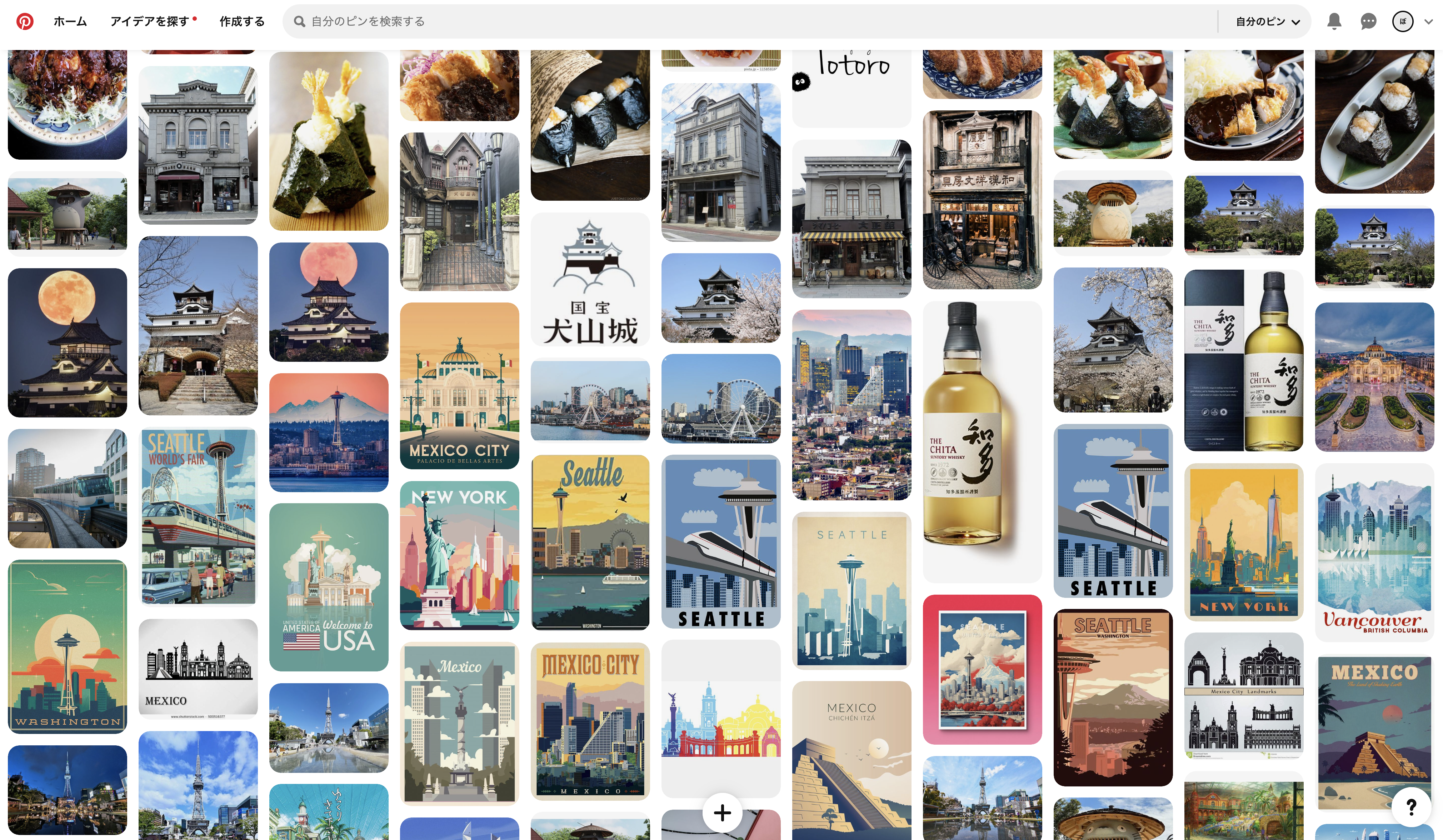The width and height of the screenshot is (1443, 840).
Task: Open the messages speech bubble icon
Action: click(1368, 21)
